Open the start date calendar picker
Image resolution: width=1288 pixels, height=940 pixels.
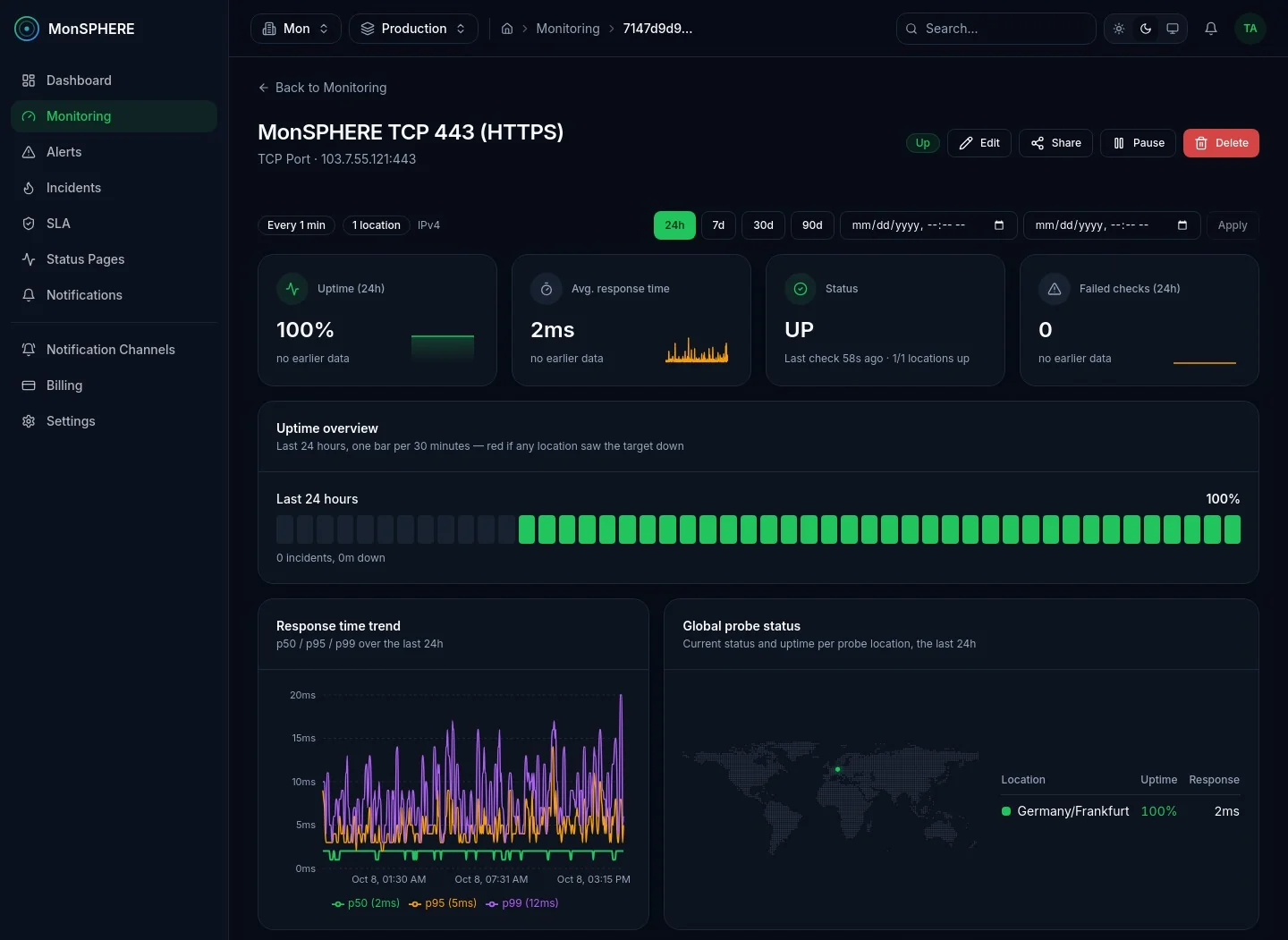999,225
